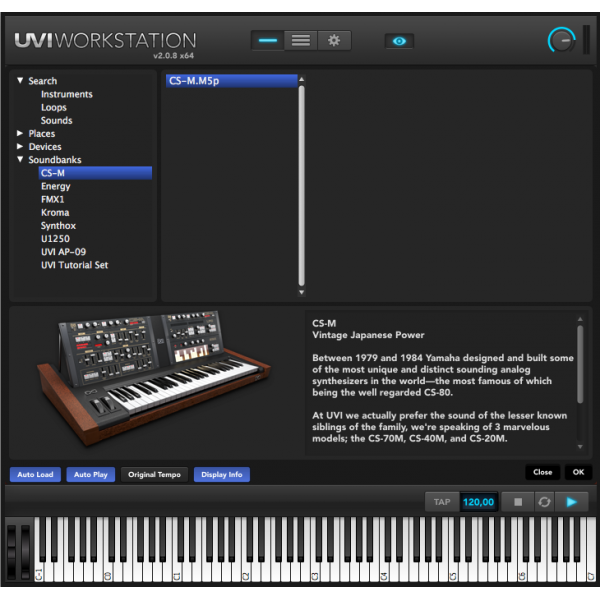Open the settings gear icon
This screenshot has height=600, width=600.
coord(334,41)
